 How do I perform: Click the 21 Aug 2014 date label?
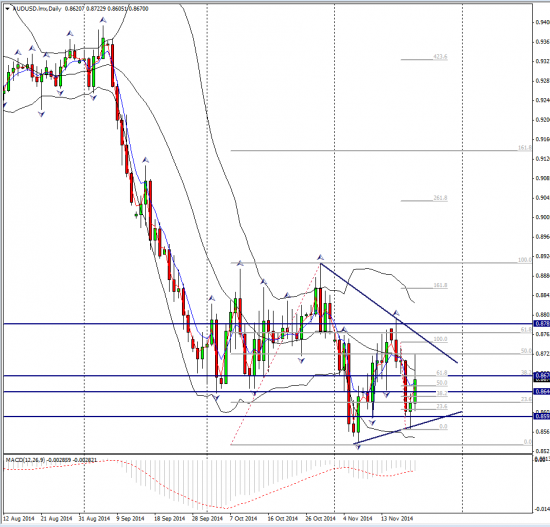pos(56,519)
